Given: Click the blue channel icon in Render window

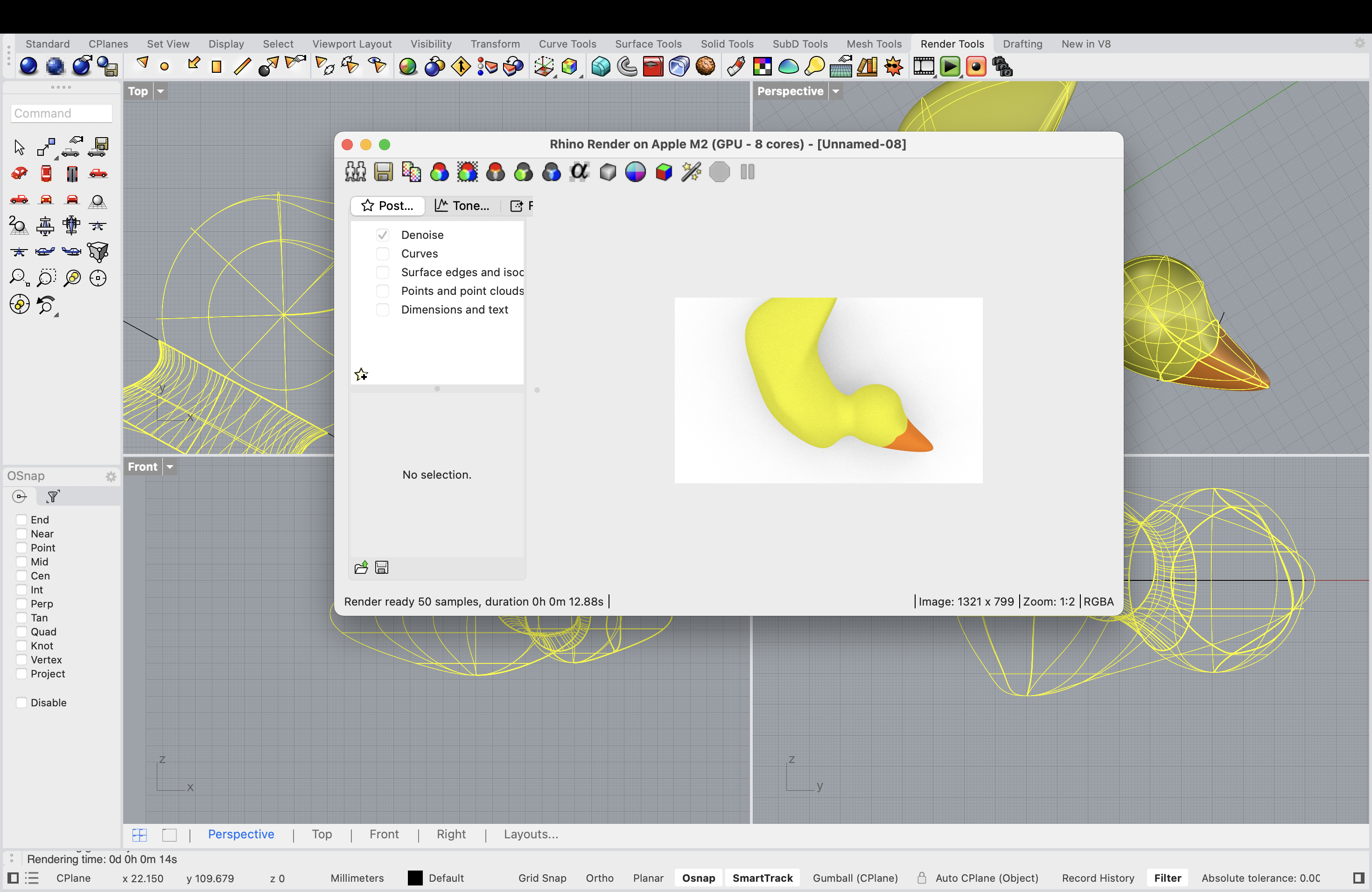Looking at the screenshot, I should click(551, 172).
